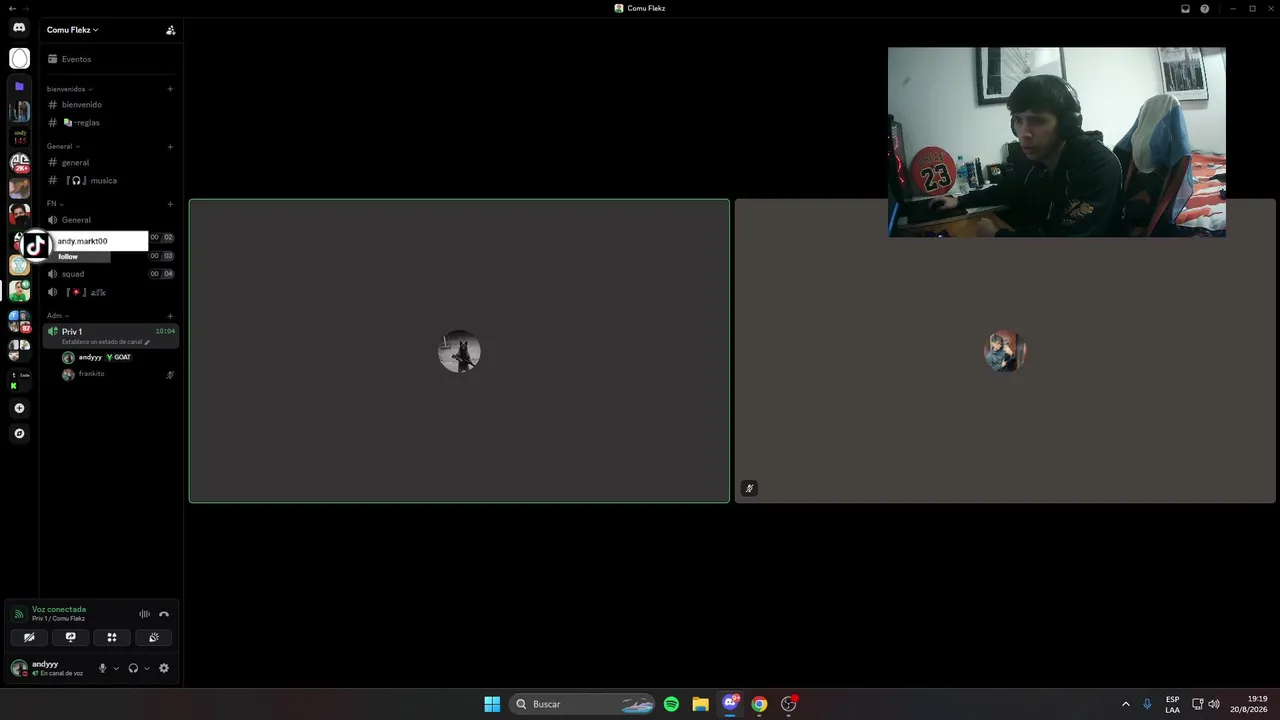Screen dimensions: 1280x720
Task: Open Discord direct messages home
Action: [x=19, y=28]
